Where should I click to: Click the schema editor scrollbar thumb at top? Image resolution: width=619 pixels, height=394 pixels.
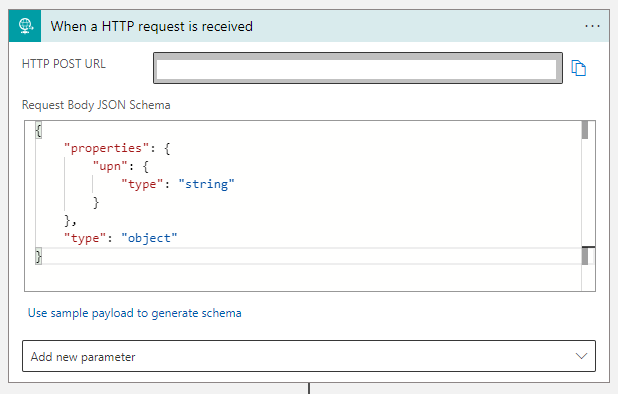tap(585, 130)
